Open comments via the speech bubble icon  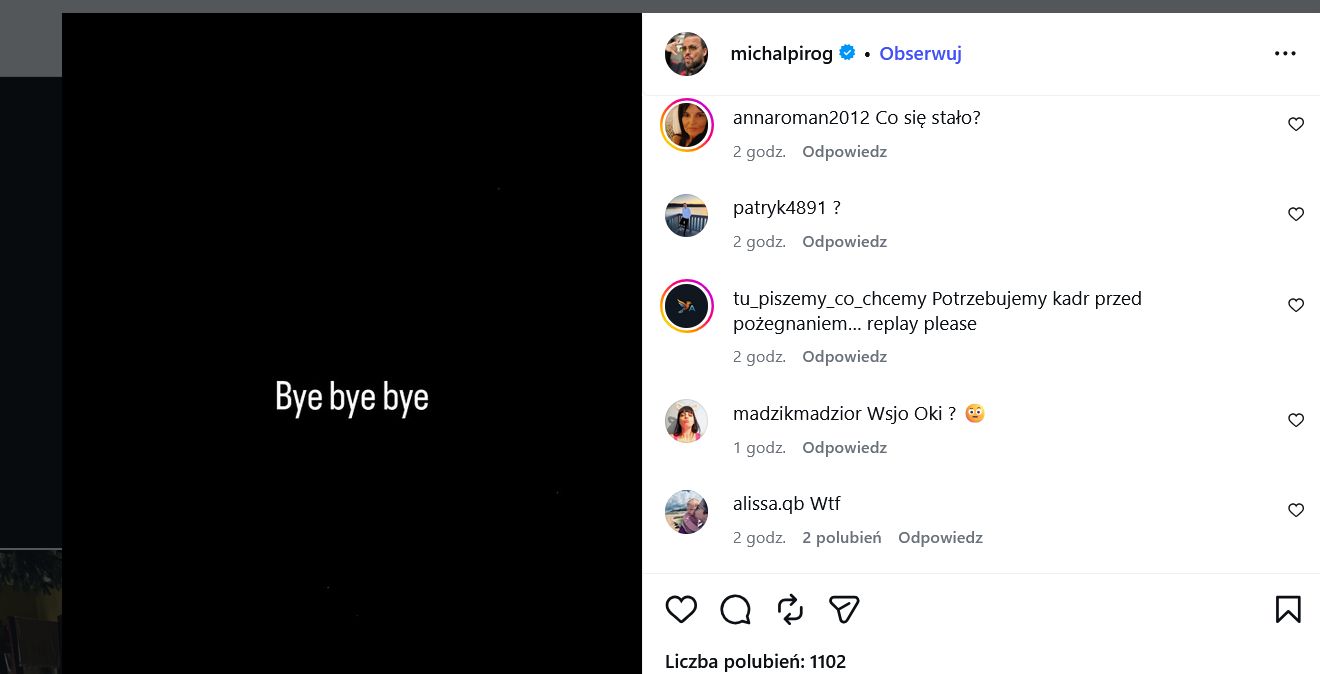coord(735,609)
